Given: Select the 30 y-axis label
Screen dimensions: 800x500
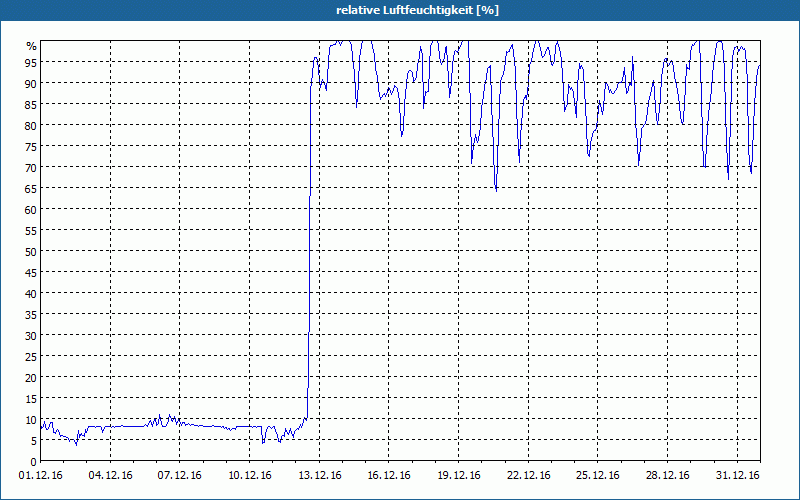Looking at the screenshot, I should [x=31, y=336].
